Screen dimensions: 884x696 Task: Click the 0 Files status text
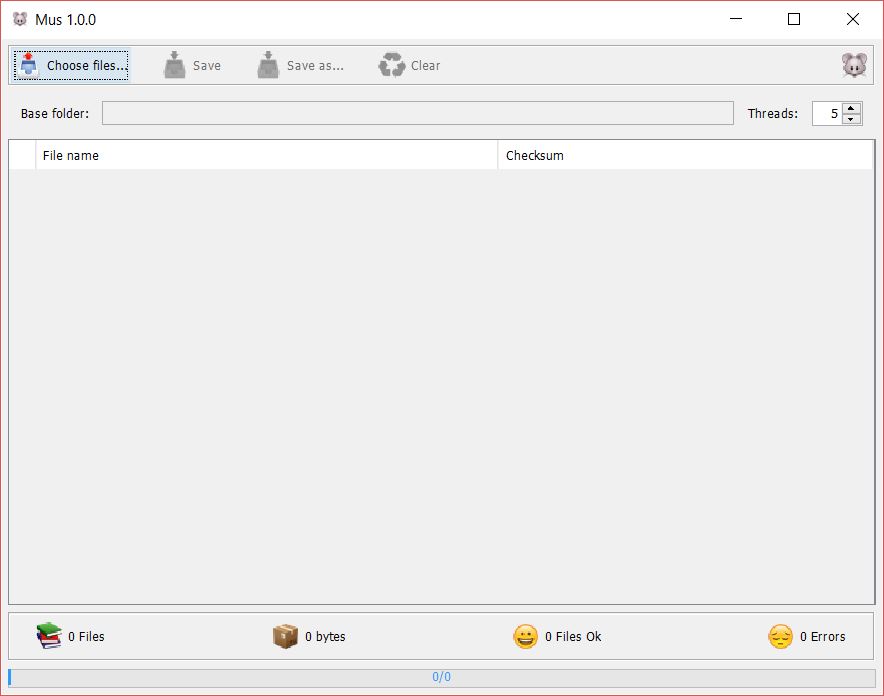pyautogui.click(x=86, y=636)
